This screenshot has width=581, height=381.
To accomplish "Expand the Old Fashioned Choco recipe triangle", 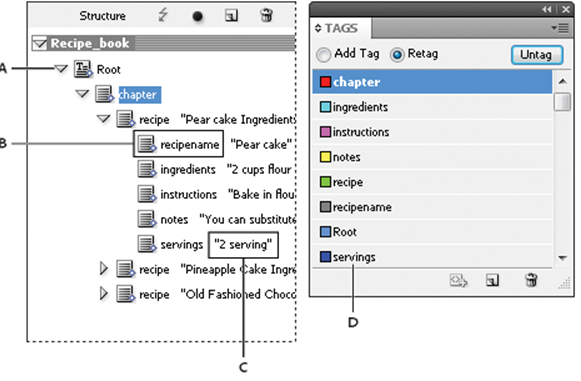I will [104, 294].
